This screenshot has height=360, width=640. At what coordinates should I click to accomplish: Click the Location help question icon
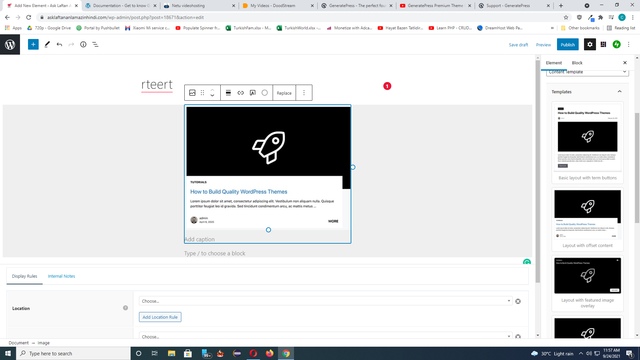[125, 308]
